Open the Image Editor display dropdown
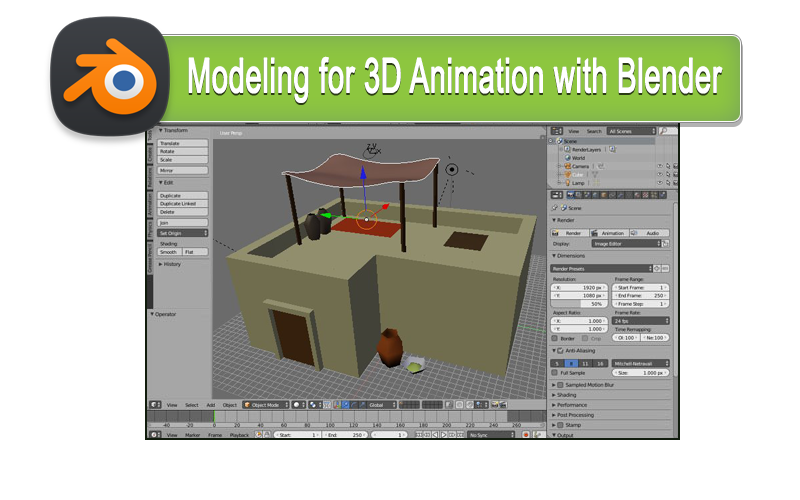The image size is (800, 500). (627, 244)
